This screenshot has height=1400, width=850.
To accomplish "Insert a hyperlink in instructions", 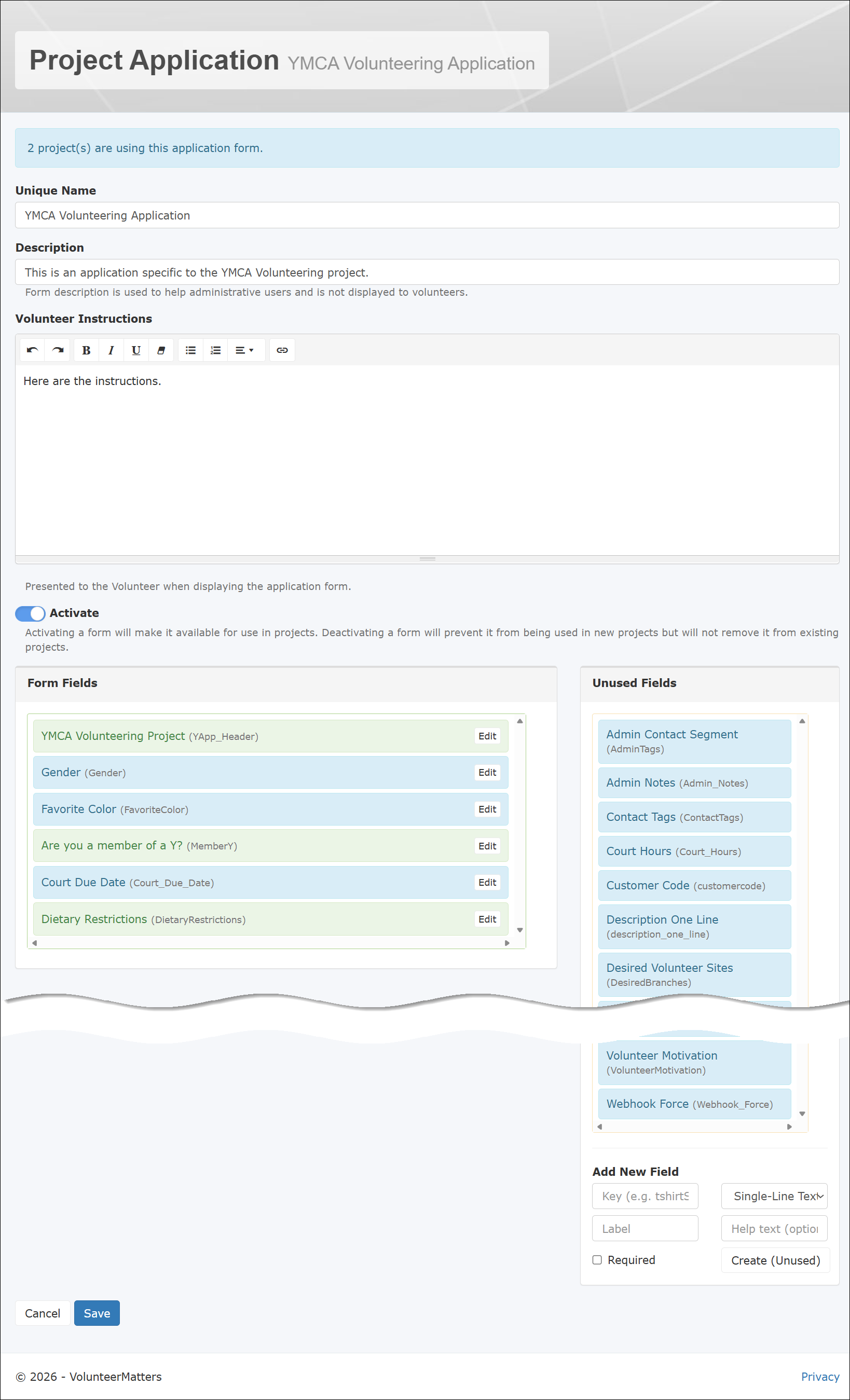I will coord(282,350).
